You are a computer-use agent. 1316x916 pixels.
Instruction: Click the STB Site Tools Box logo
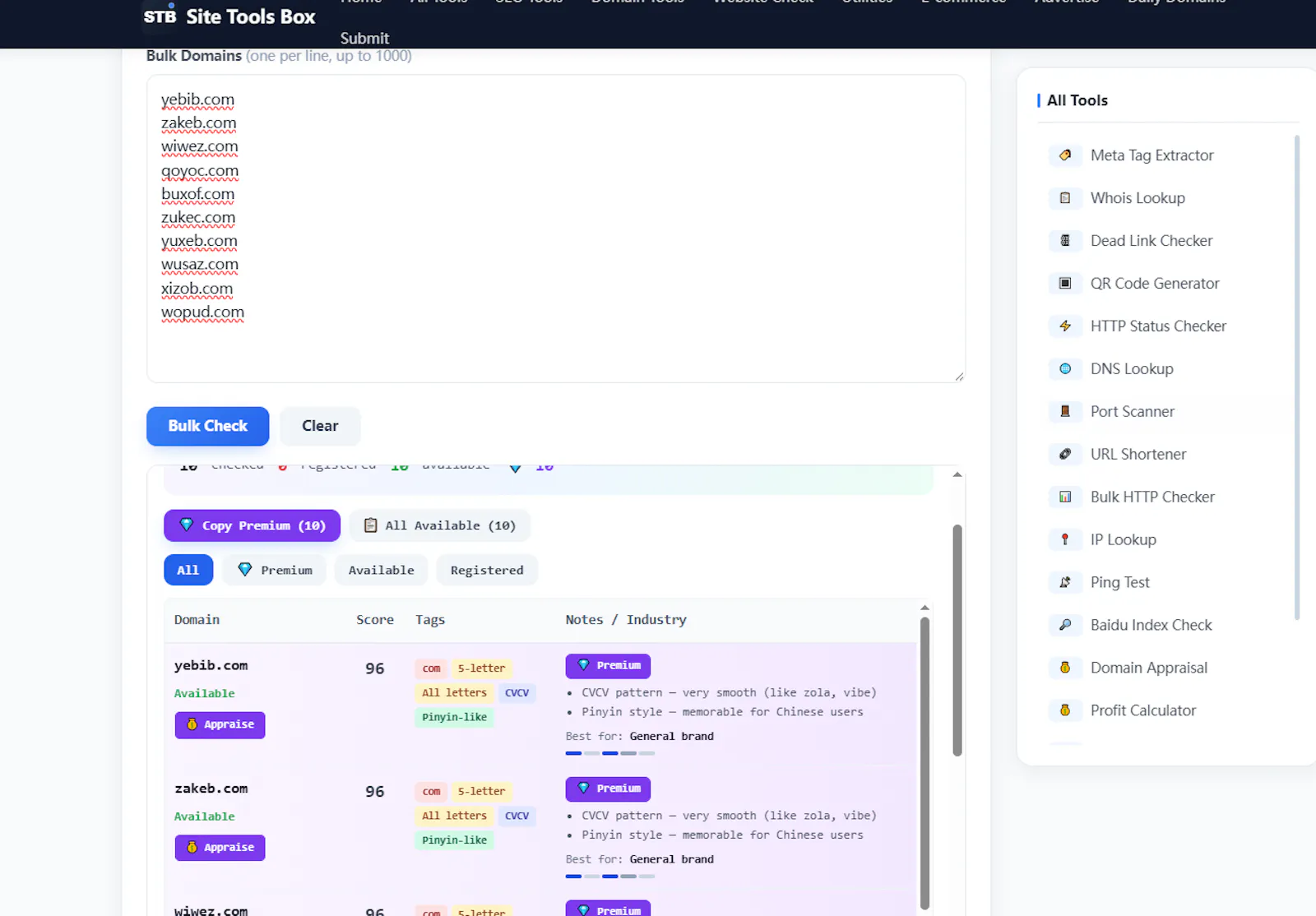[229, 16]
